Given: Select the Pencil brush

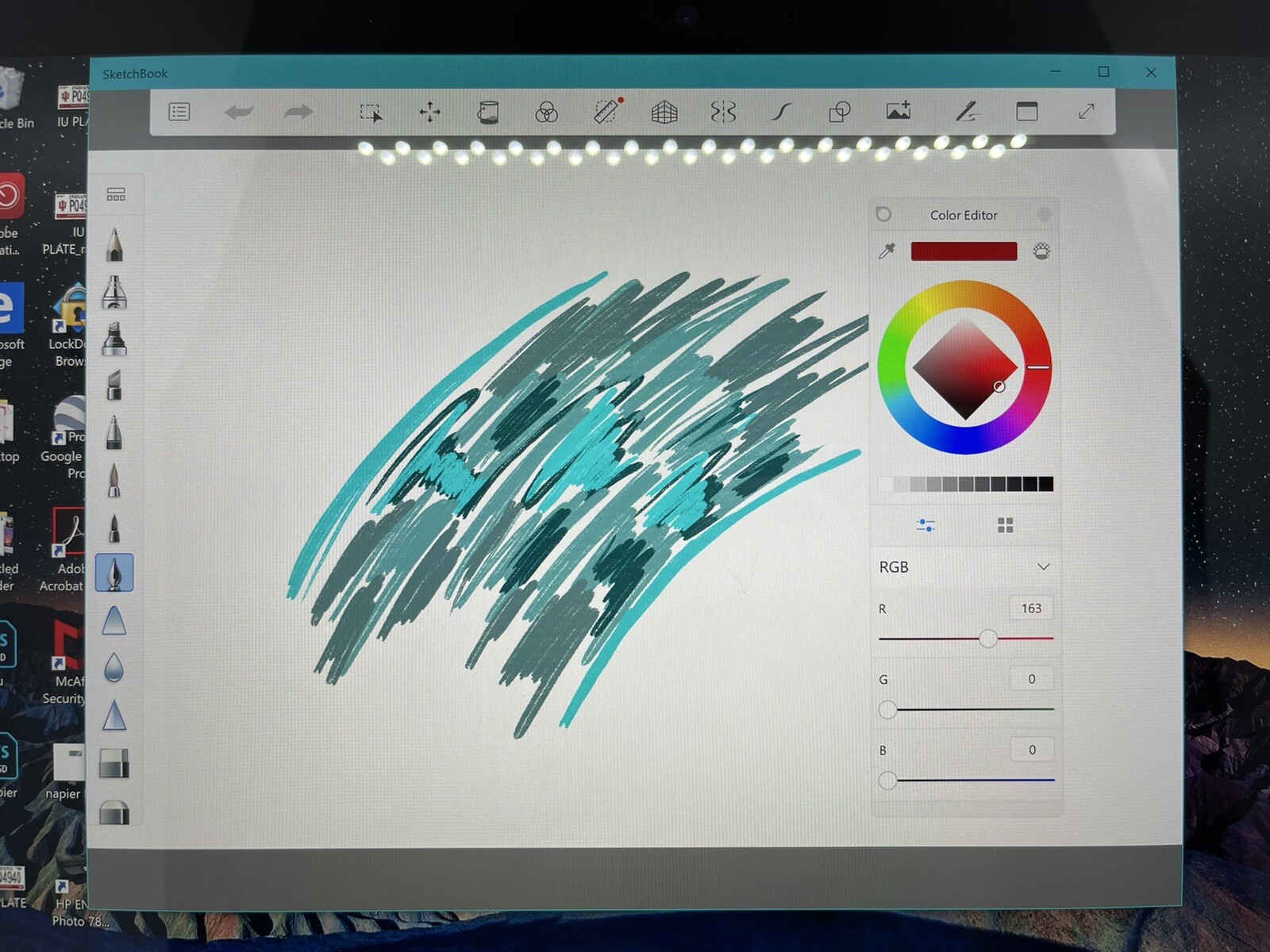Looking at the screenshot, I should [x=114, y=244].
